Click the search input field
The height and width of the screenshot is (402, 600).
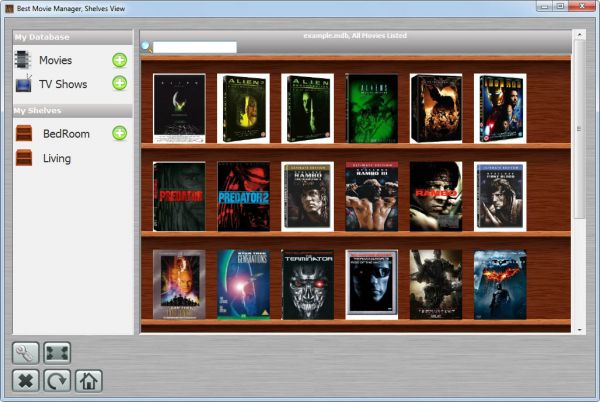click(195, 47)
